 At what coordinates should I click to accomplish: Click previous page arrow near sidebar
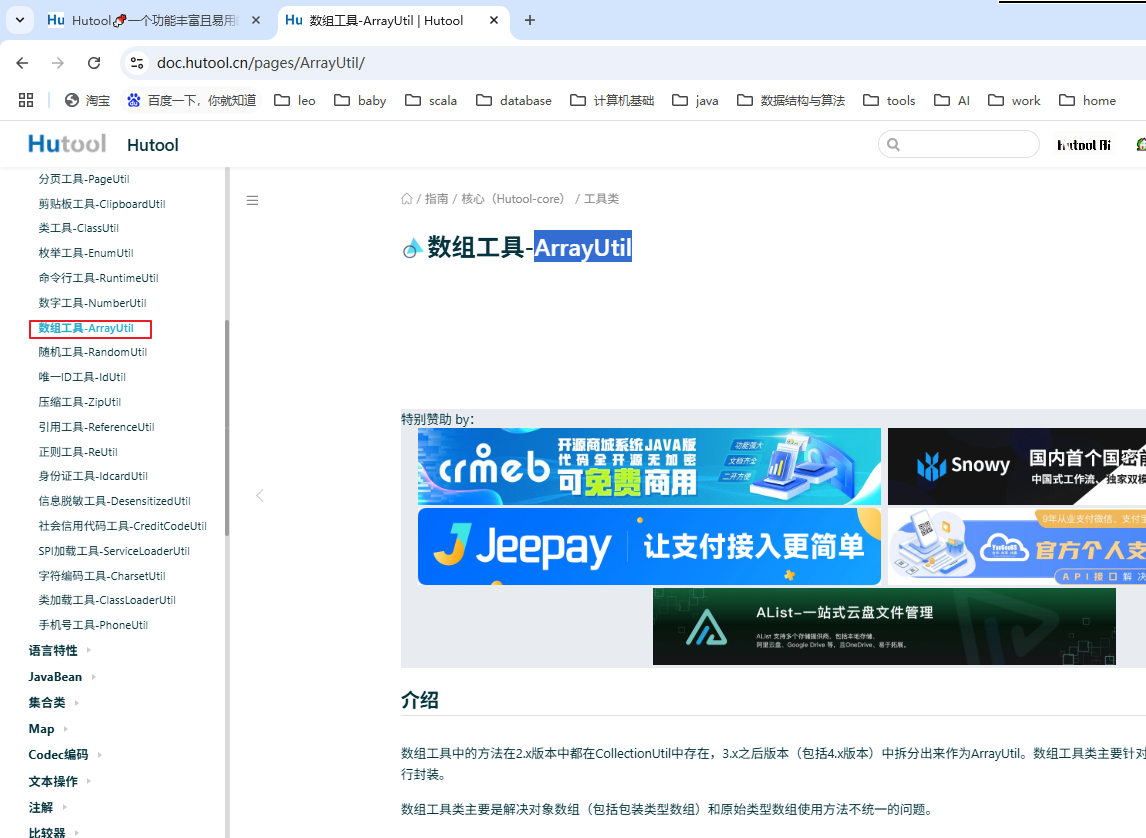click(259, 495)
